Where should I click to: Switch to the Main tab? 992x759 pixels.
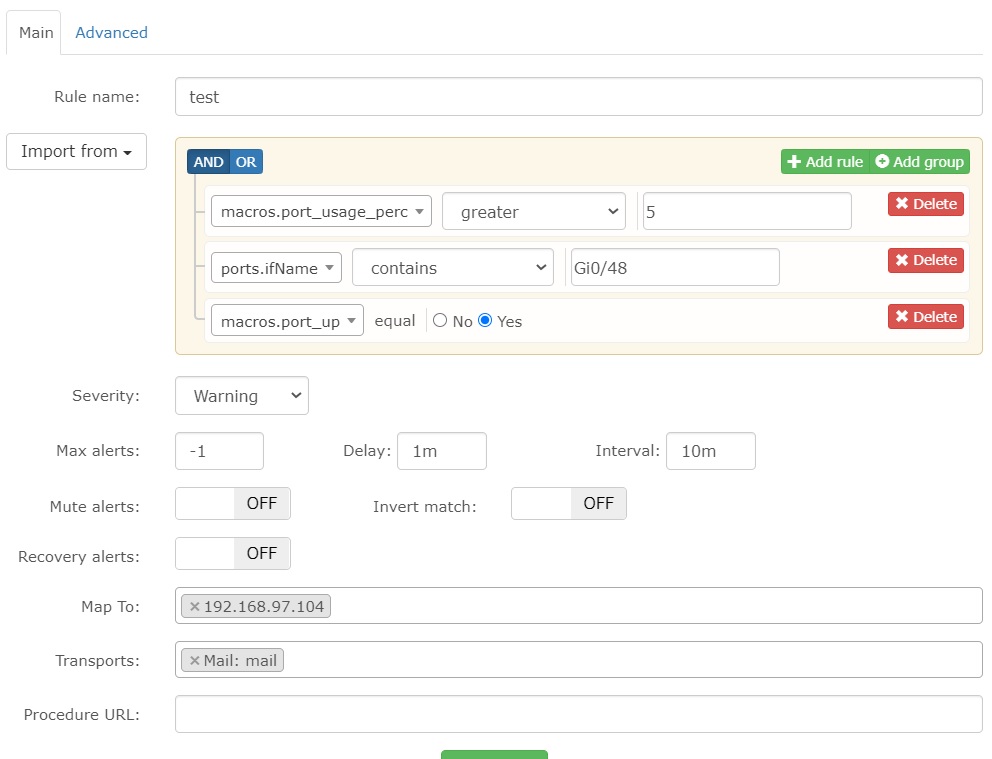[x=36, y=33]
